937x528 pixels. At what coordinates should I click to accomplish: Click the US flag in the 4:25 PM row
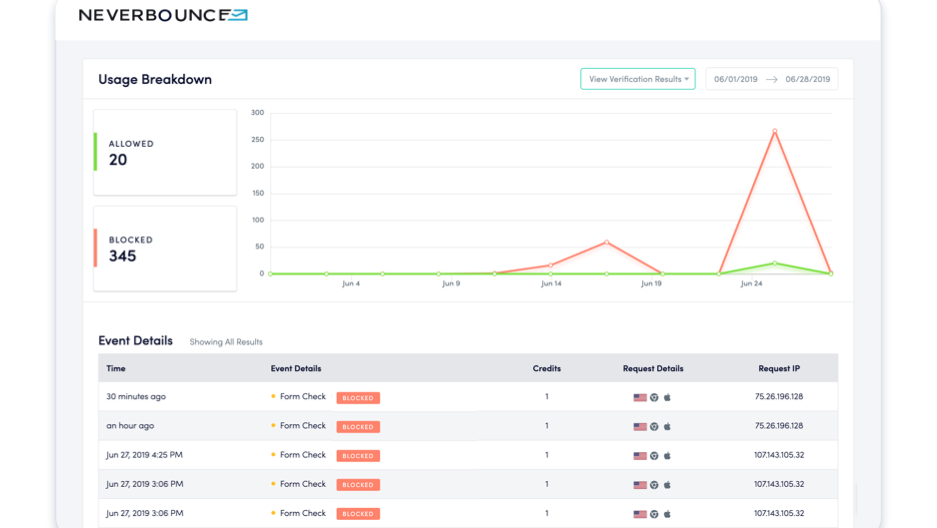640,456
